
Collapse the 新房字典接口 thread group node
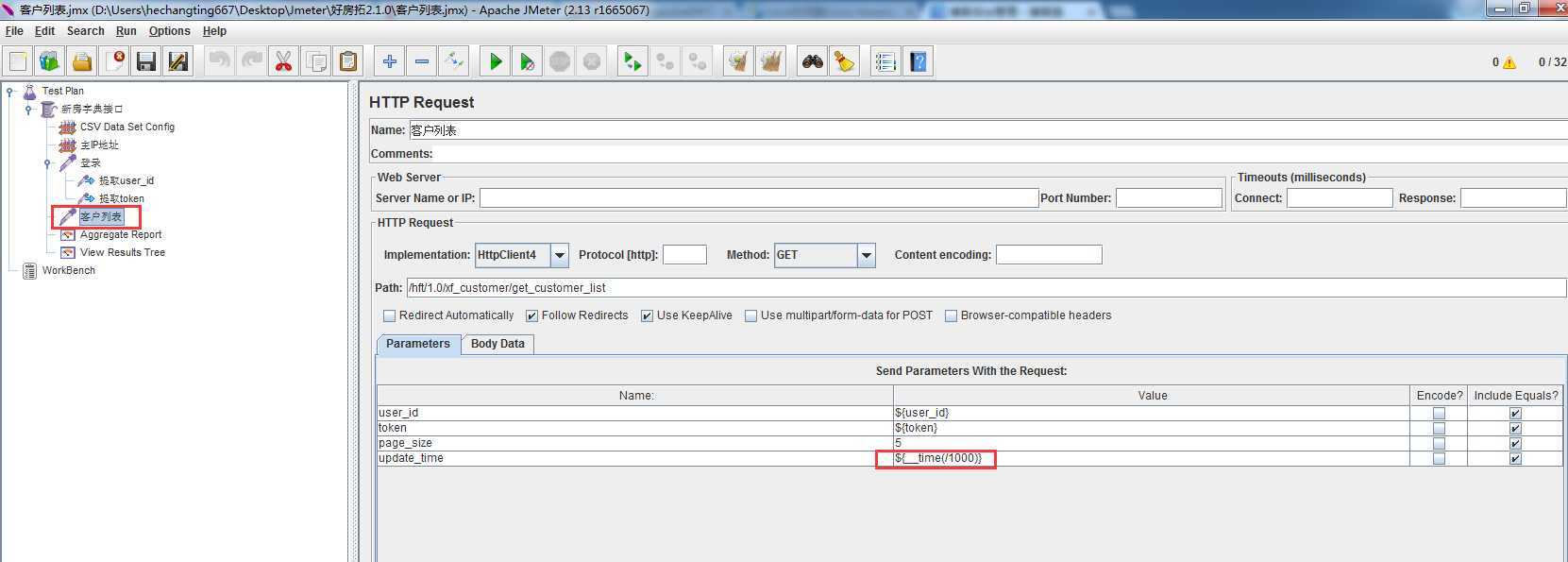(x=28, y=109)
